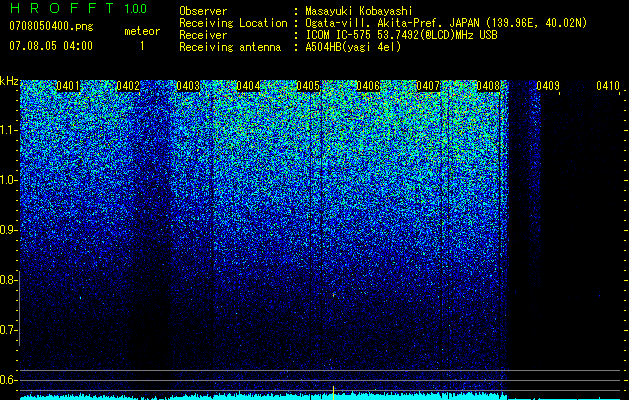This screenshot has width=629, height=400.
Task: Click the yellow meteor spike in the bottom level graph
Action: pos(333,393)
